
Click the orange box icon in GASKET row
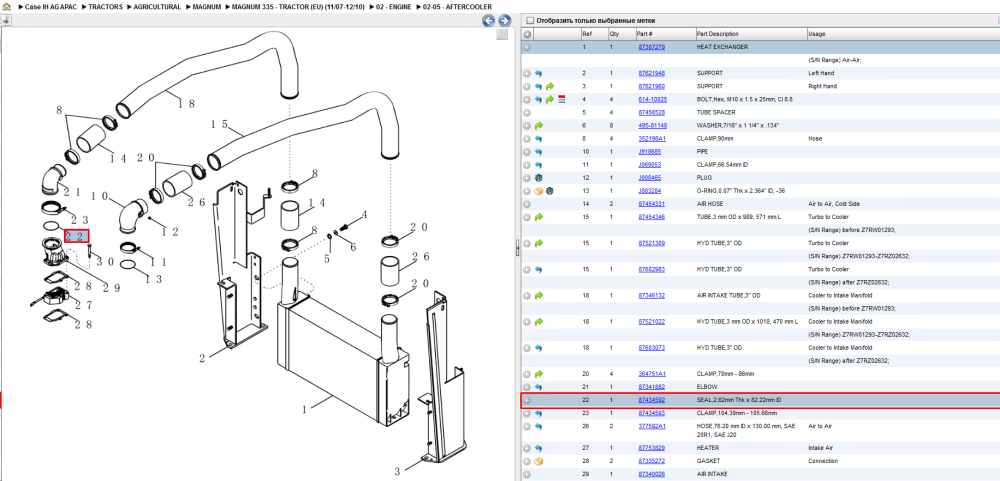coord(538,461)
